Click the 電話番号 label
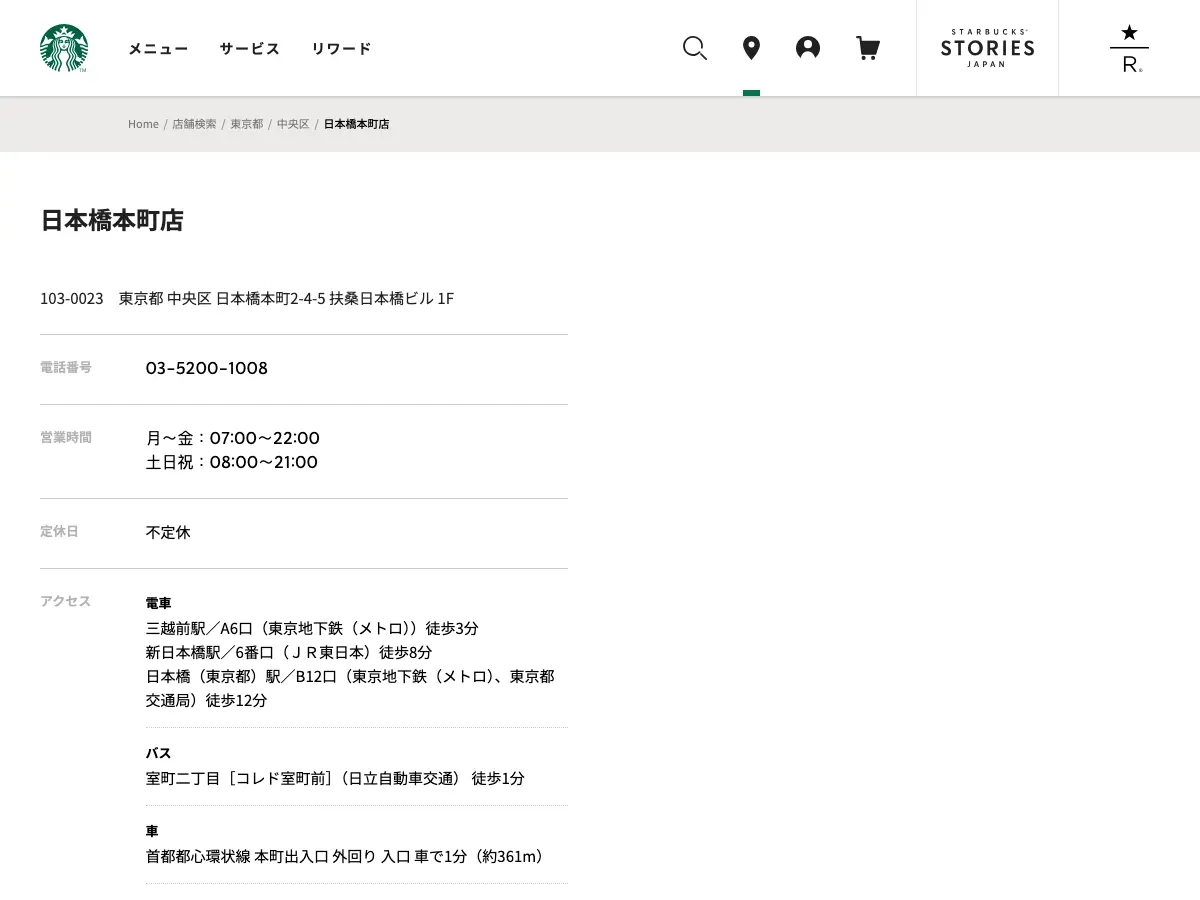This screenshot has width=1200, height=900. [x=66, y=367]
